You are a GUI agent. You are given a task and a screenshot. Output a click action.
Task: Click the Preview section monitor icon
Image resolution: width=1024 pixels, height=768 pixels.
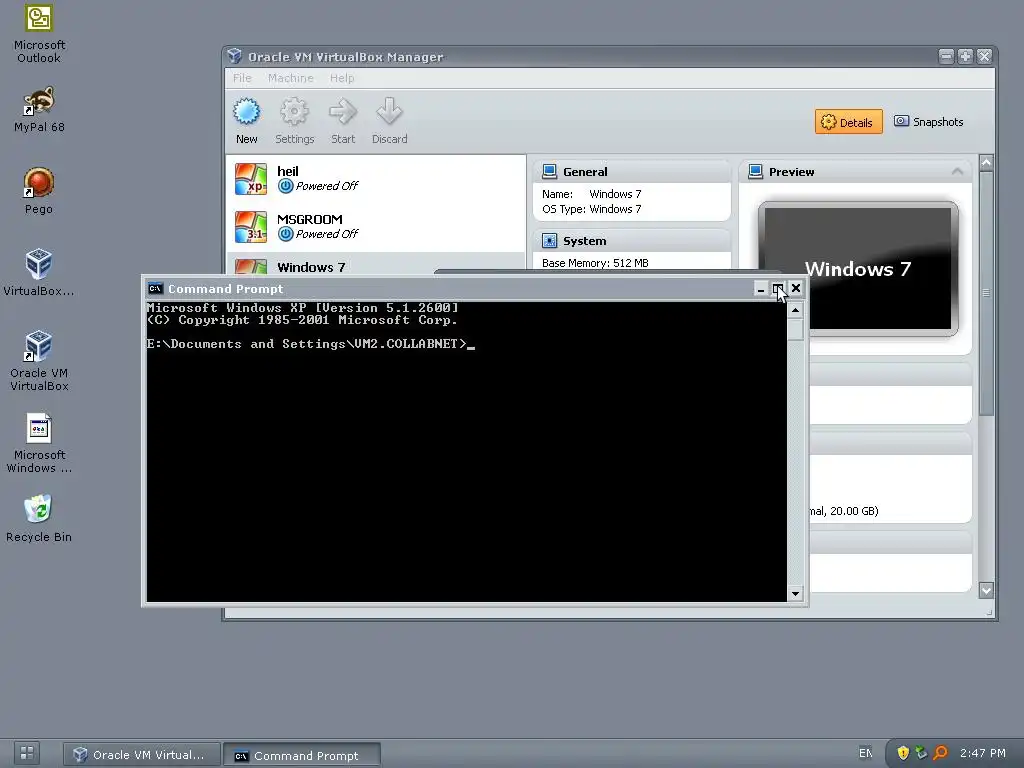(x=756, y=172)
